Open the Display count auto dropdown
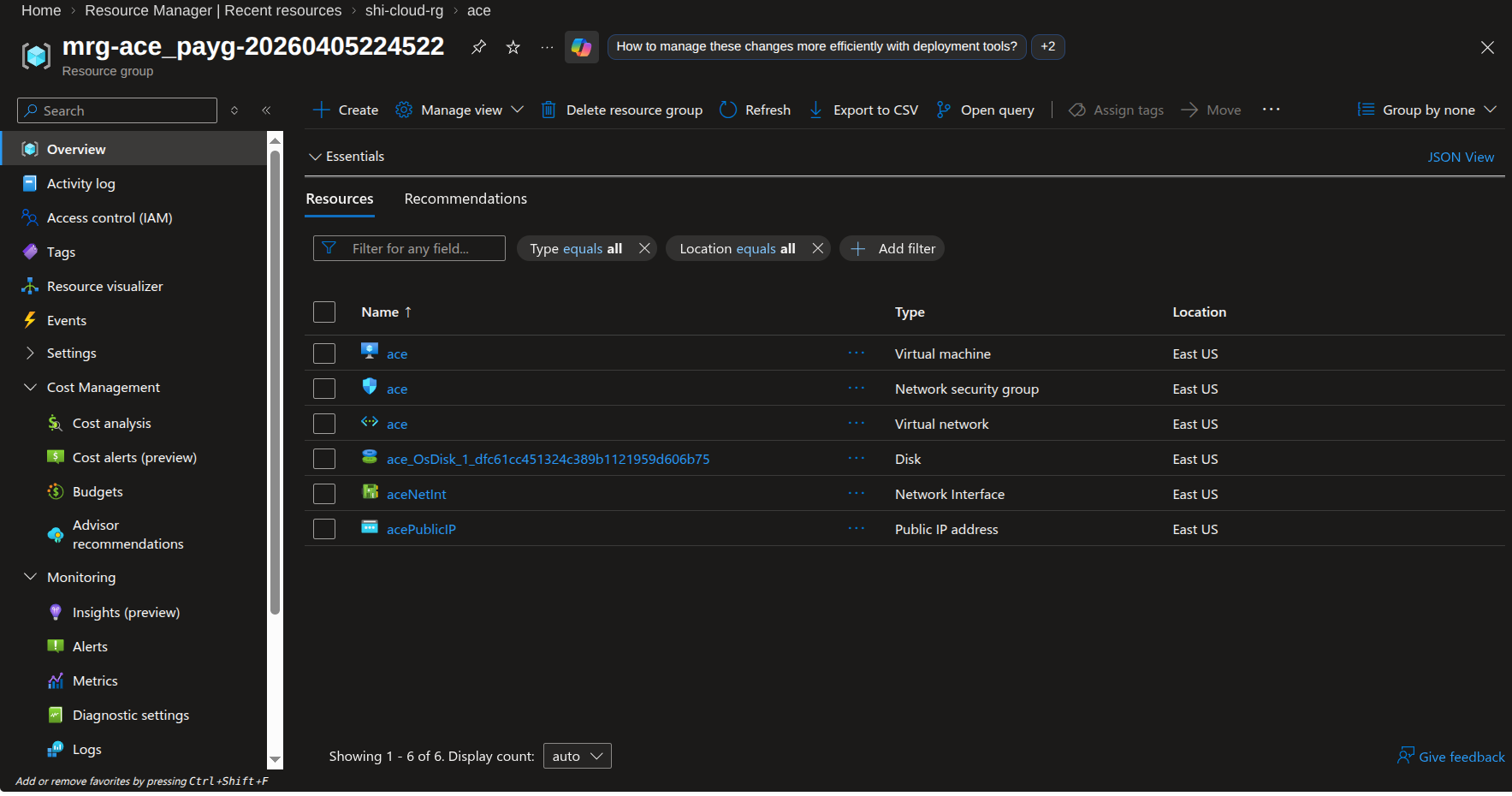Image resolution: width=1512 pixels, height=796 pixels. click(x=577, y=756)
